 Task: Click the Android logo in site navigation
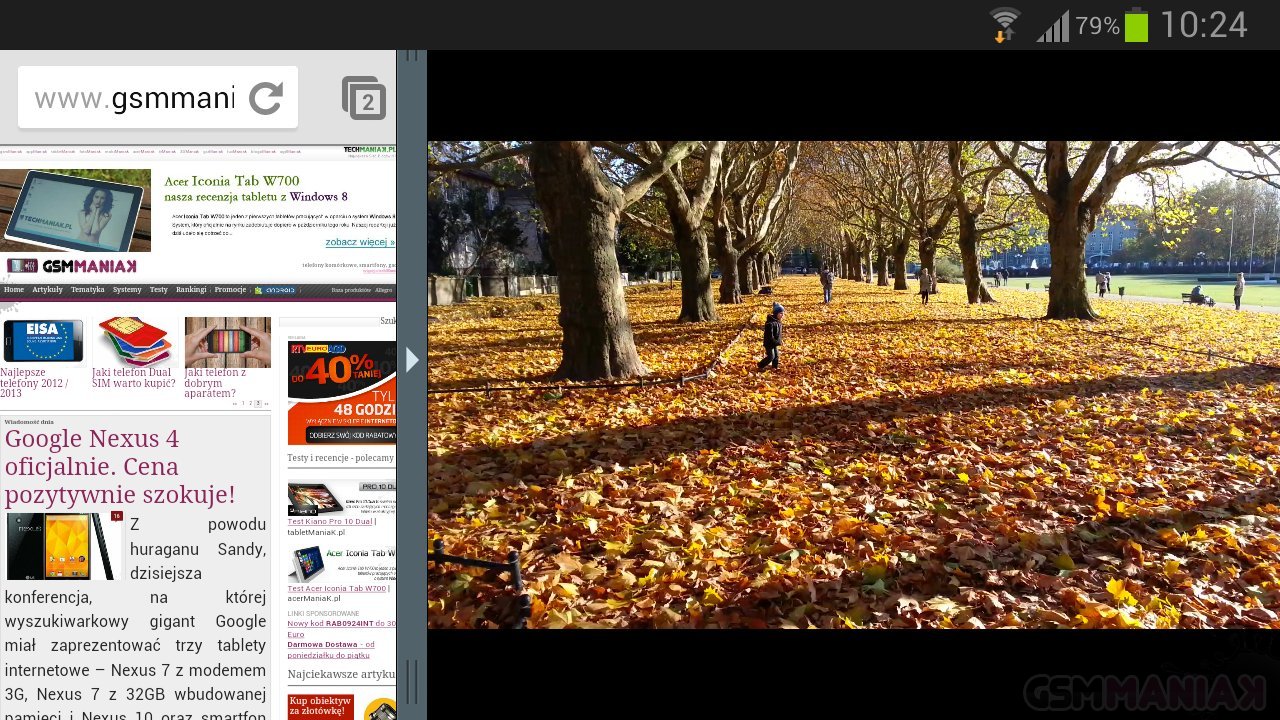[274, 290]
